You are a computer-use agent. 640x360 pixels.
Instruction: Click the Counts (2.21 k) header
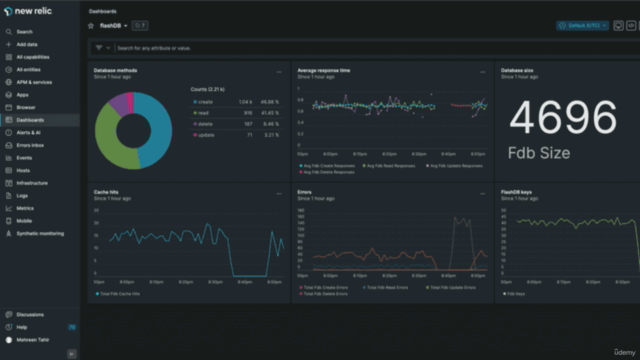208,89
